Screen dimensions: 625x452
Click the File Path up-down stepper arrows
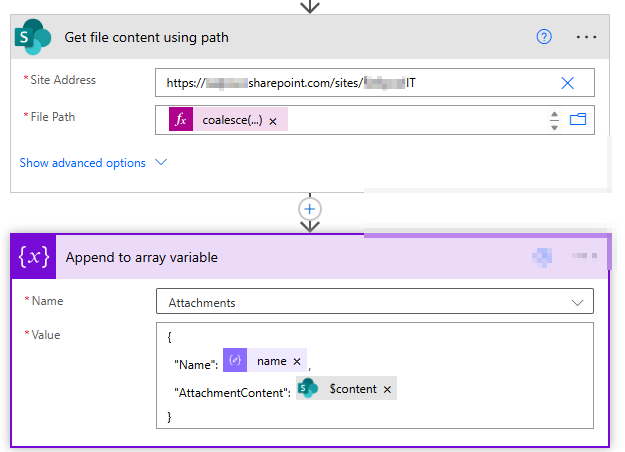click(554, 120)
